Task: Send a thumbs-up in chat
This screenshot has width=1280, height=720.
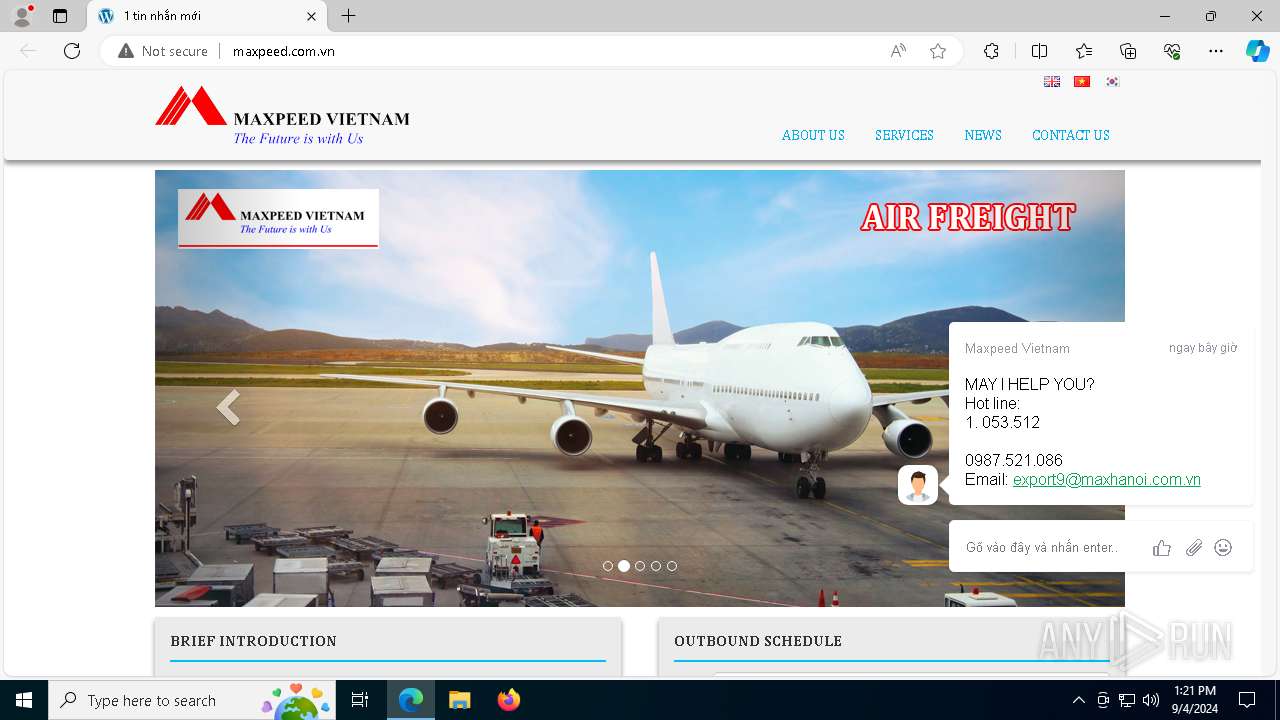Action: click(1162, 548)
